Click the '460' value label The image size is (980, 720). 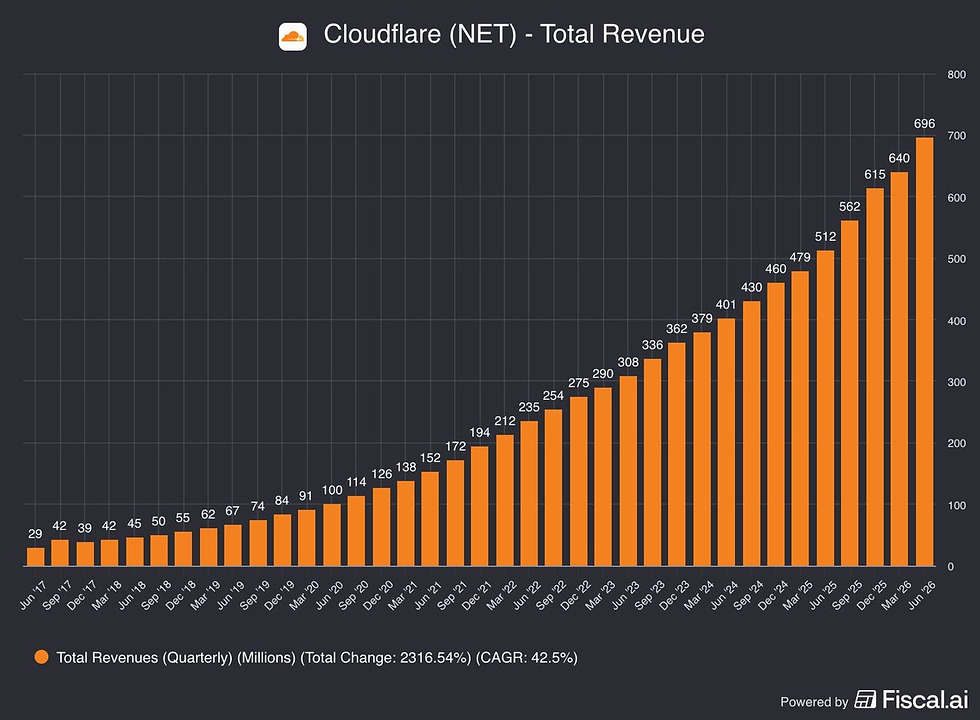(x=776, y=269)
